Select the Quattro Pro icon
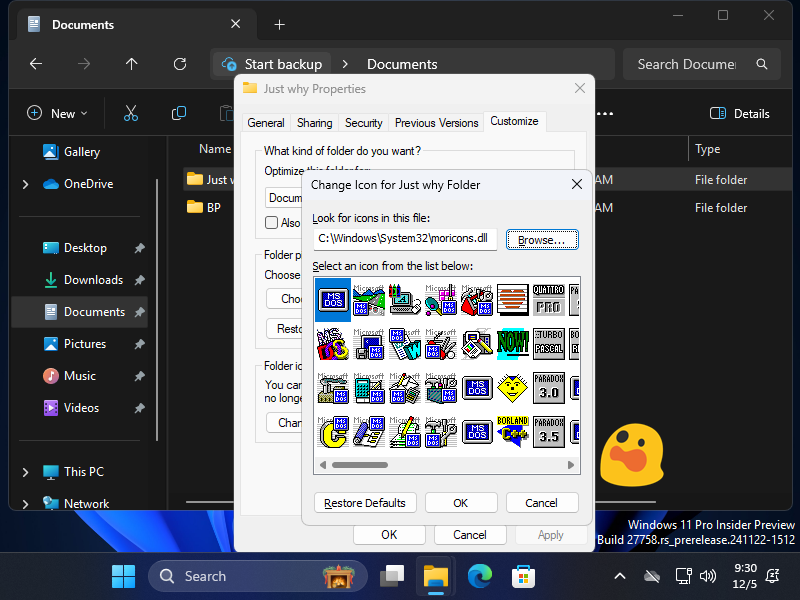 548,299
